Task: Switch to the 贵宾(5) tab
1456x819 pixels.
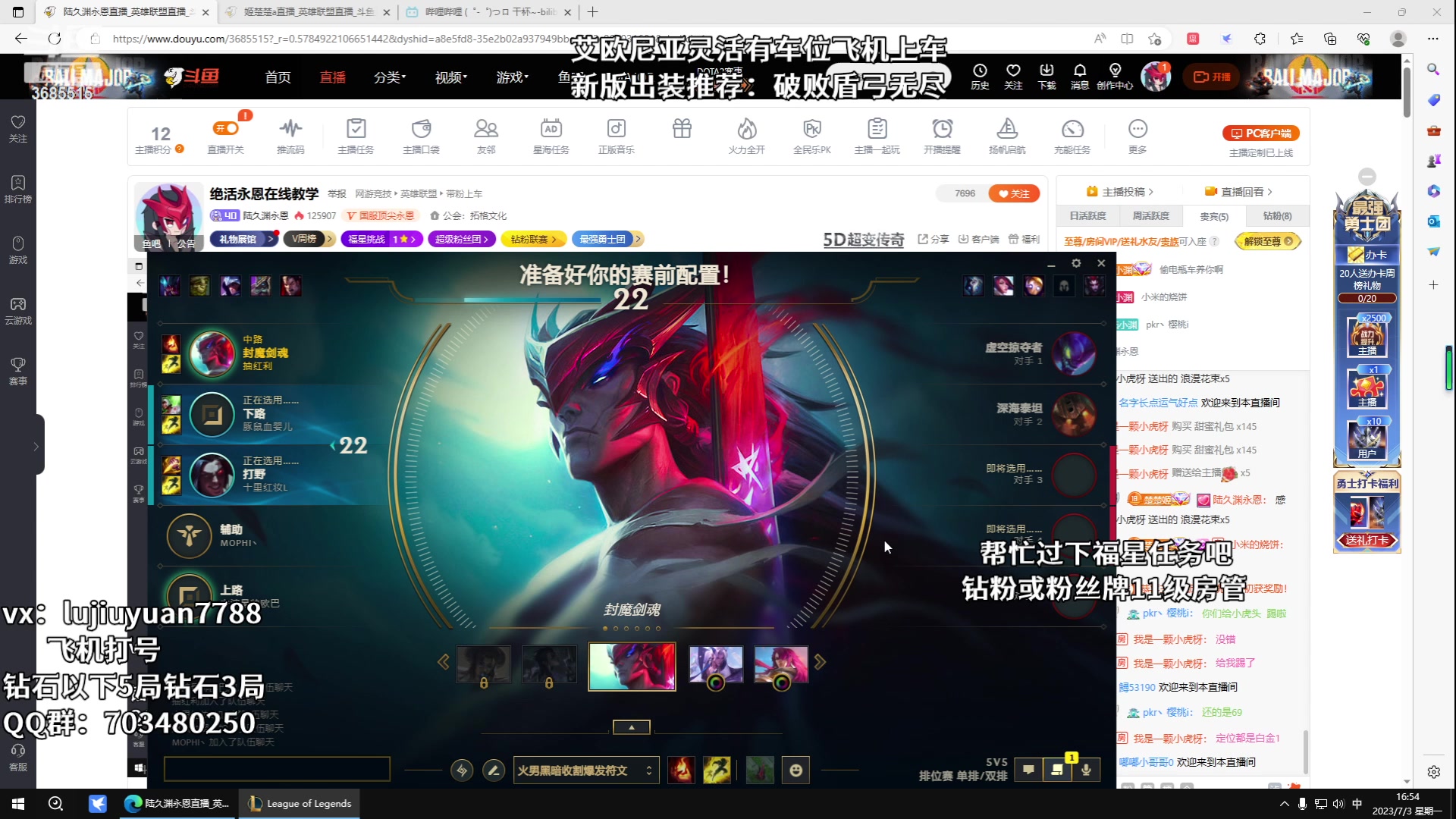Action: [1214, 216]
